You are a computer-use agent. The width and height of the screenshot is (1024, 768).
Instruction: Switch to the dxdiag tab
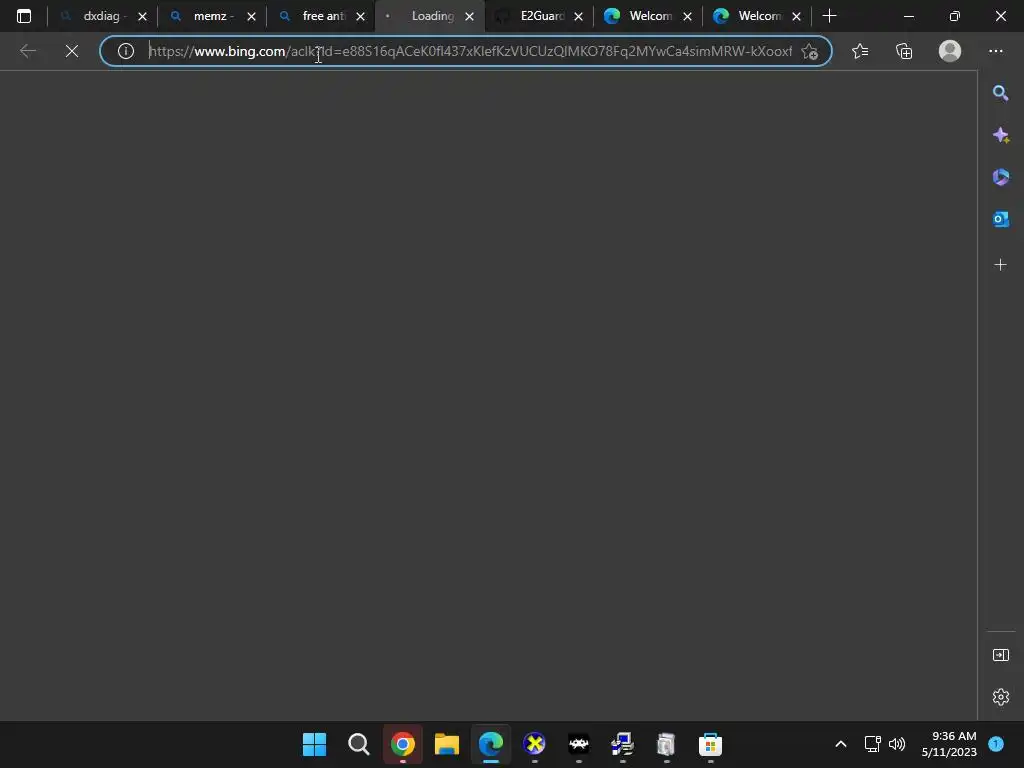coord(101,16)
